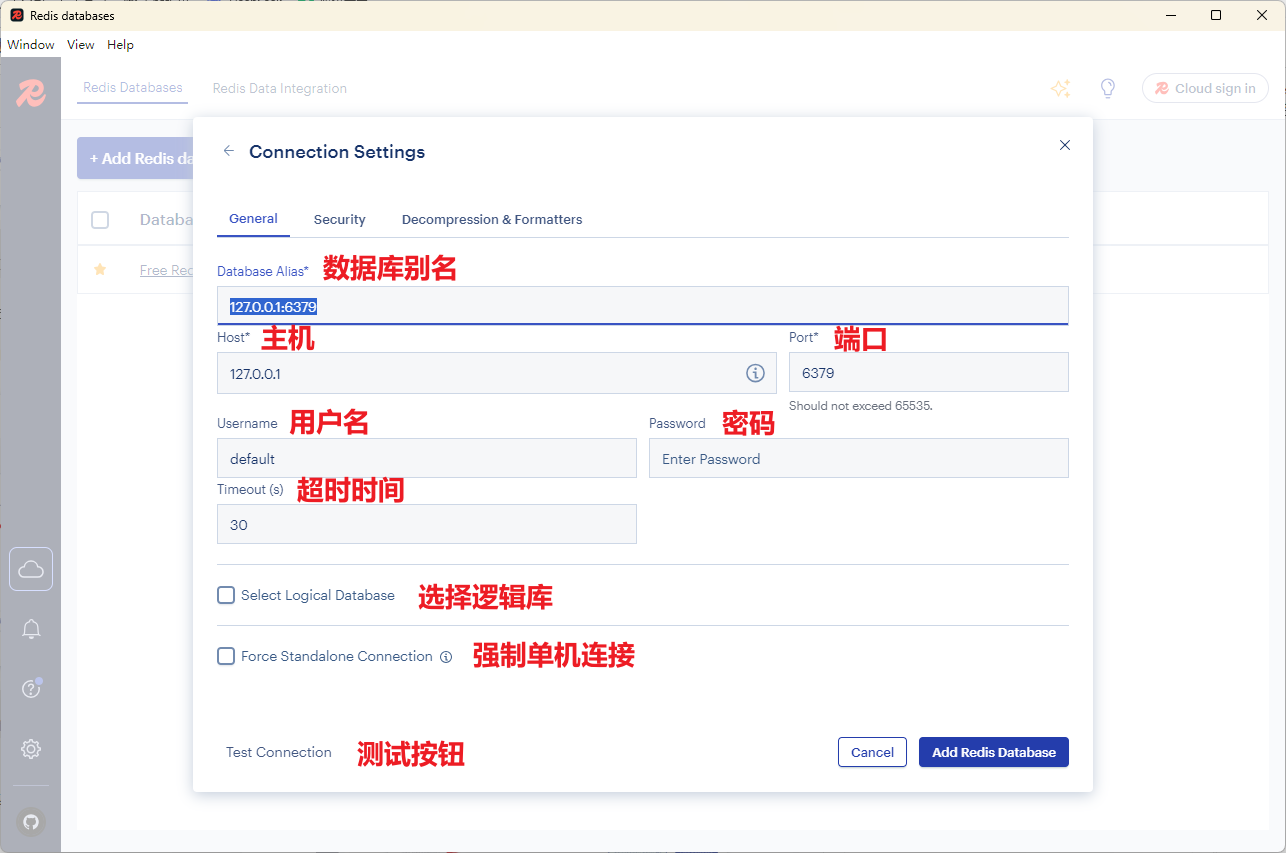This screenshot has height=853, width=1286.
Task: Focus the Username field
Action: pyautogui.click(x=427, y=458)
